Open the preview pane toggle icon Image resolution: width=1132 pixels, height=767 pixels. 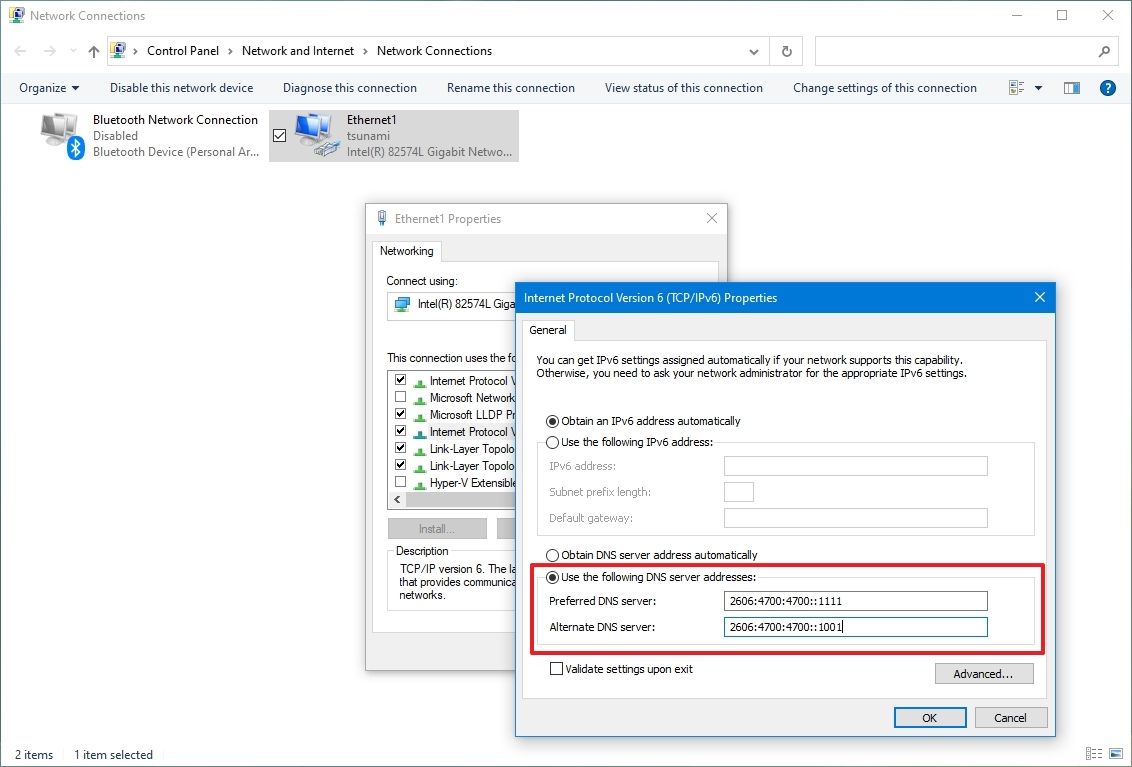click(x=1071, y=88)
